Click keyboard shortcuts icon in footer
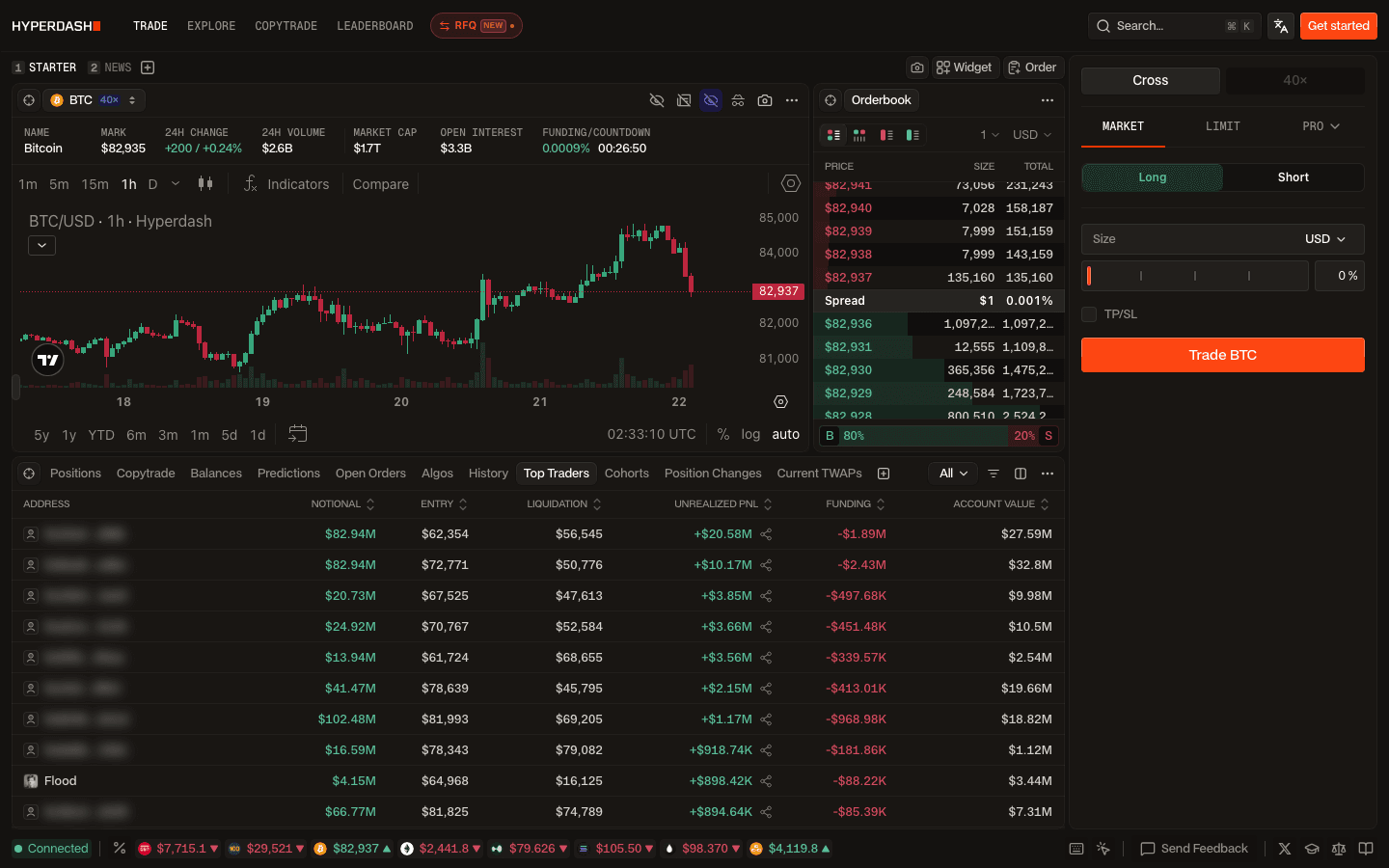Screen dimensions: 1389x868 point(1076,849)
